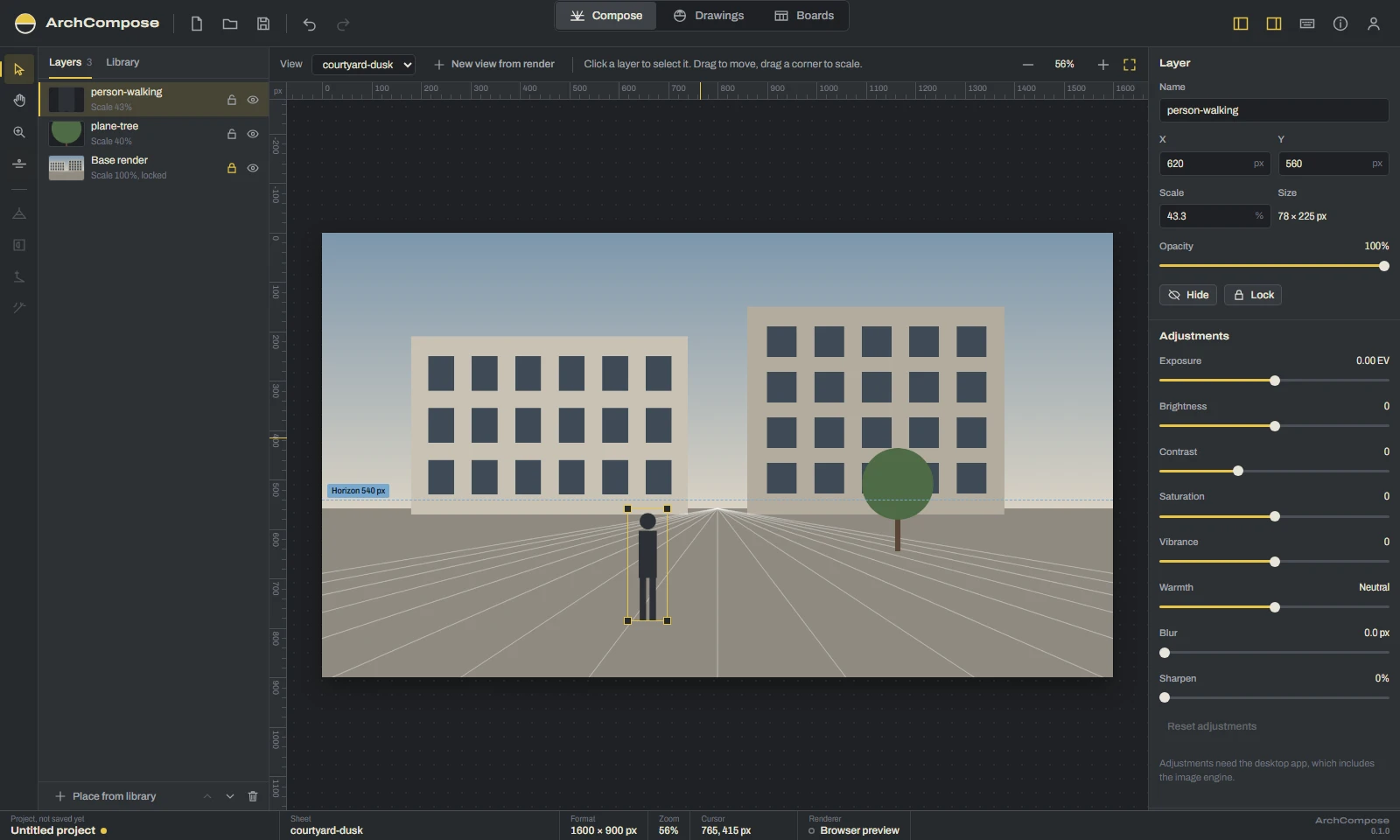Open the Library tab
Image resolution: width=1400 pixels, height=840 pixels.
tap(122, 62)
